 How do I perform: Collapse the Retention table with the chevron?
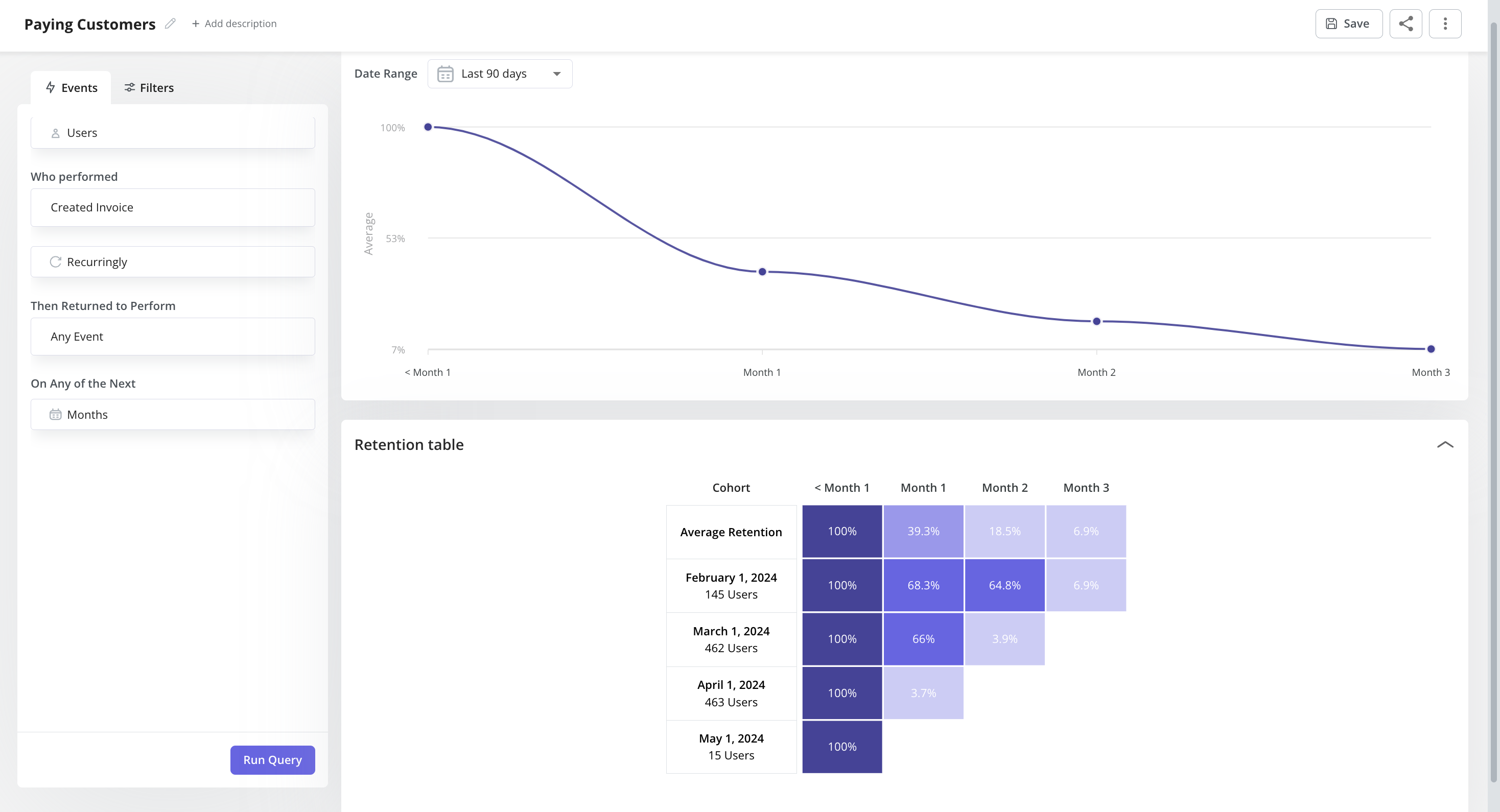click(x=1446, y=444)
